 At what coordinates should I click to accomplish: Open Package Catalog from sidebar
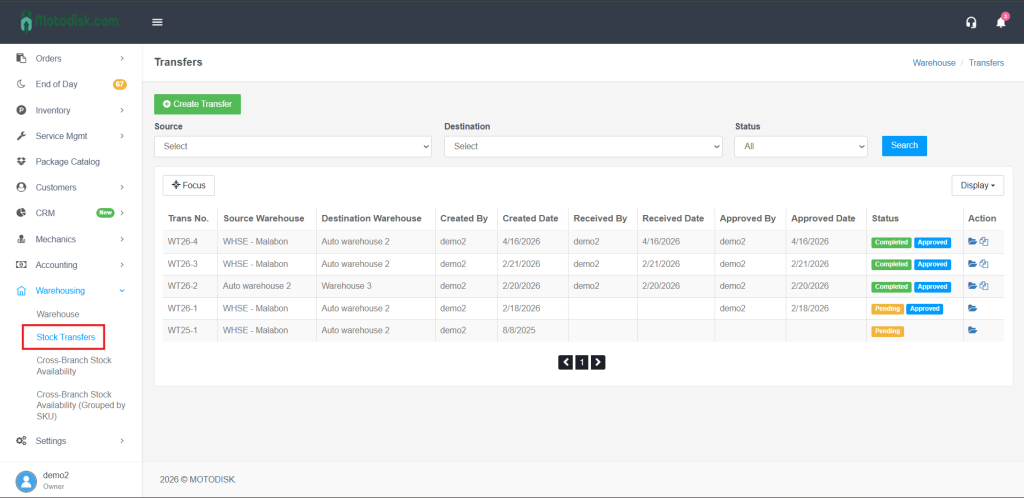pyautogui.click(x=68, y=161)
